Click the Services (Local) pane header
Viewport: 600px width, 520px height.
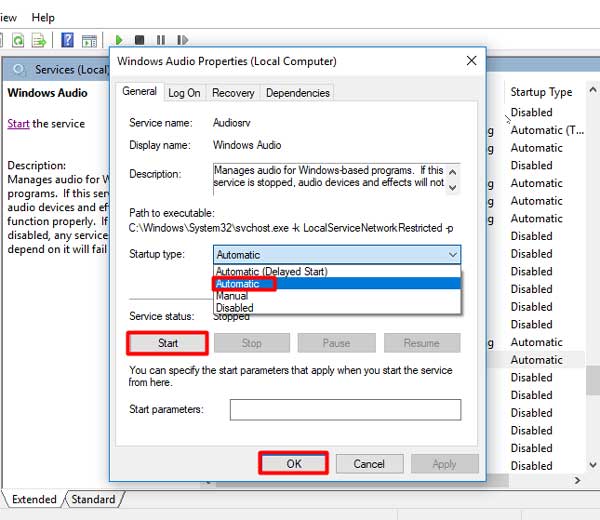56,69
